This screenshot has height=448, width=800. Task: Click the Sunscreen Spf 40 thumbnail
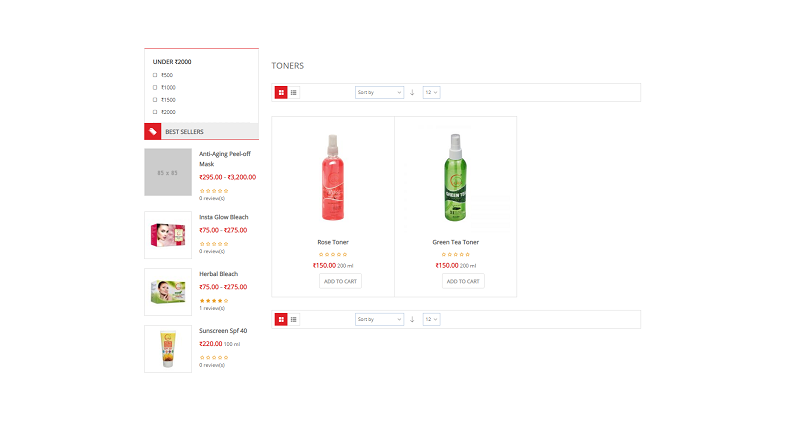168,349
